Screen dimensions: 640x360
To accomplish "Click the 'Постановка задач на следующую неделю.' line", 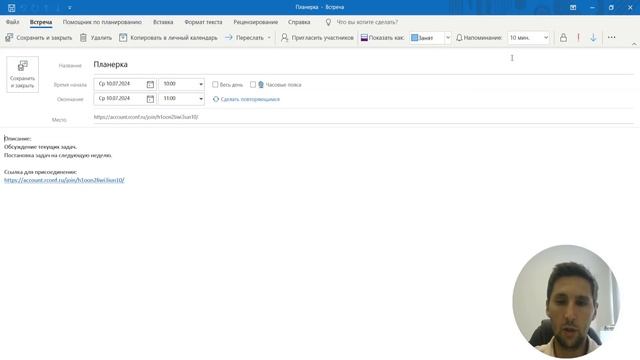I will (x=58, y=156).
